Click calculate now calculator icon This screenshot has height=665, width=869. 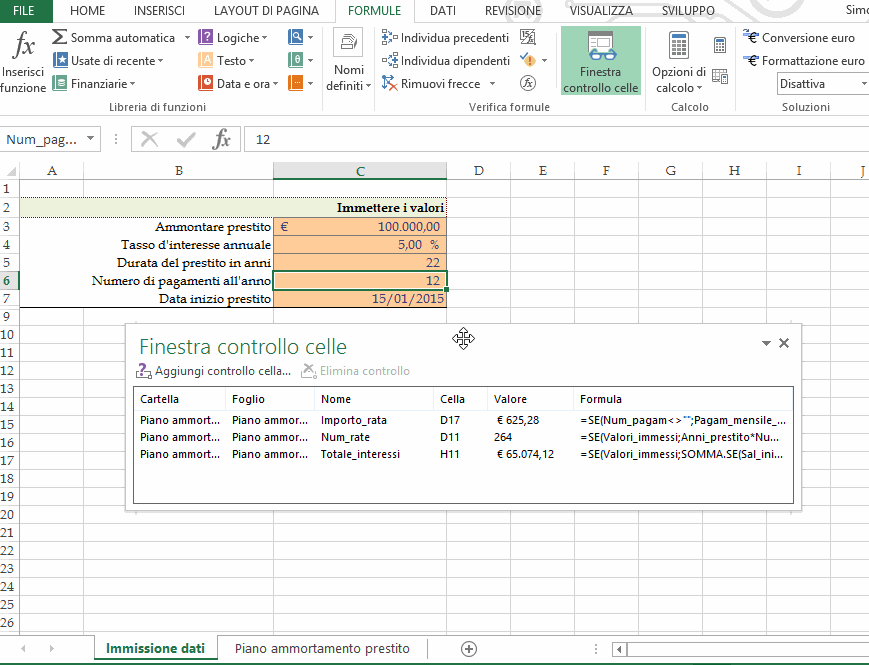click(x=720, y=45)
